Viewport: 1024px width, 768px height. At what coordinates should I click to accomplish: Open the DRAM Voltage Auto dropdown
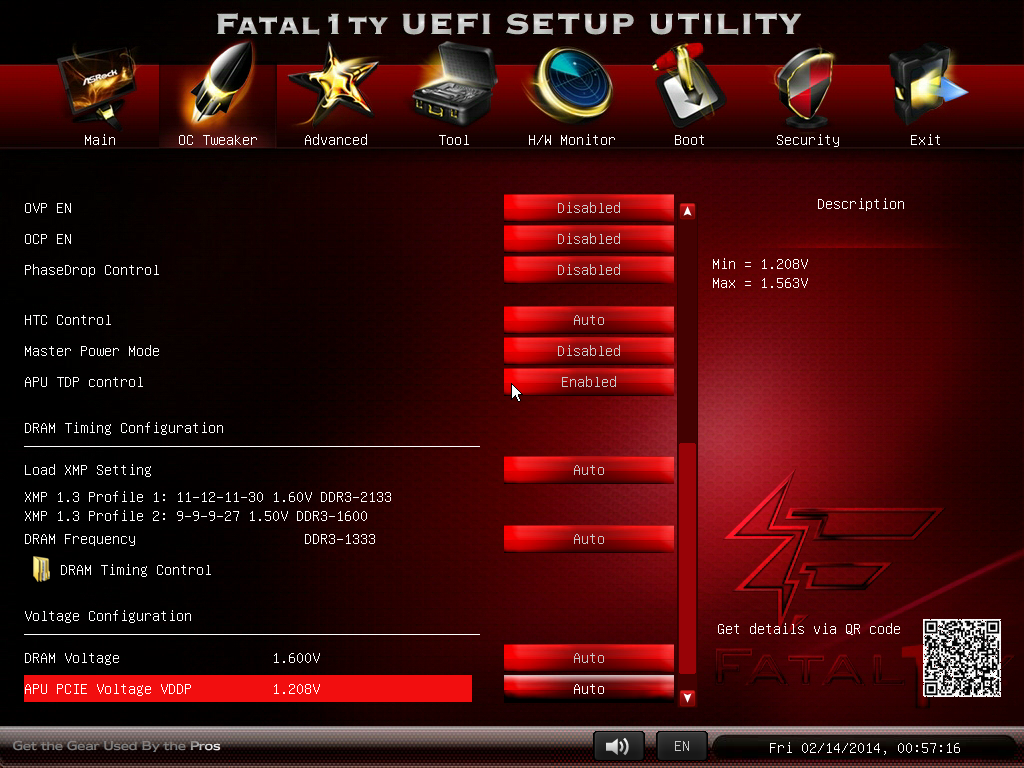[588, 658]
